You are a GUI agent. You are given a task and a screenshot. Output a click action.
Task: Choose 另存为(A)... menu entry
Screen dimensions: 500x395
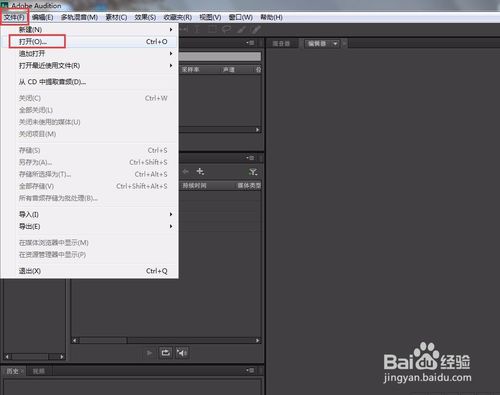pos(89,162)
